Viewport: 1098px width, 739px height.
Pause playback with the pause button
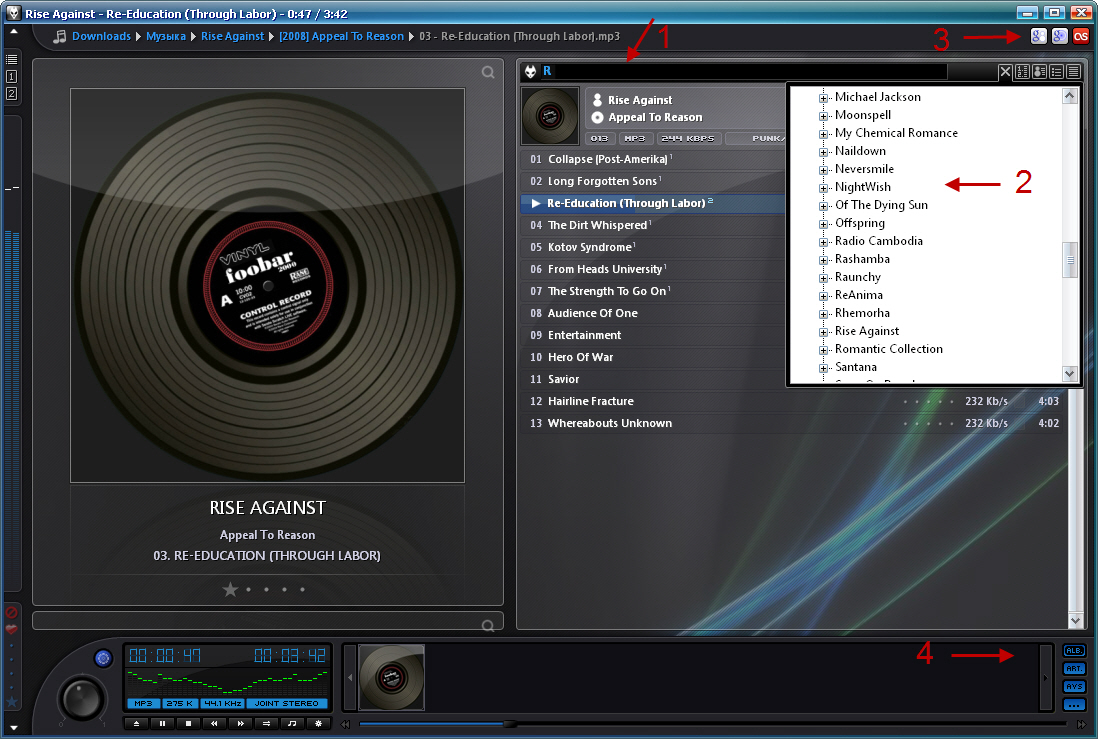[162, 723]
